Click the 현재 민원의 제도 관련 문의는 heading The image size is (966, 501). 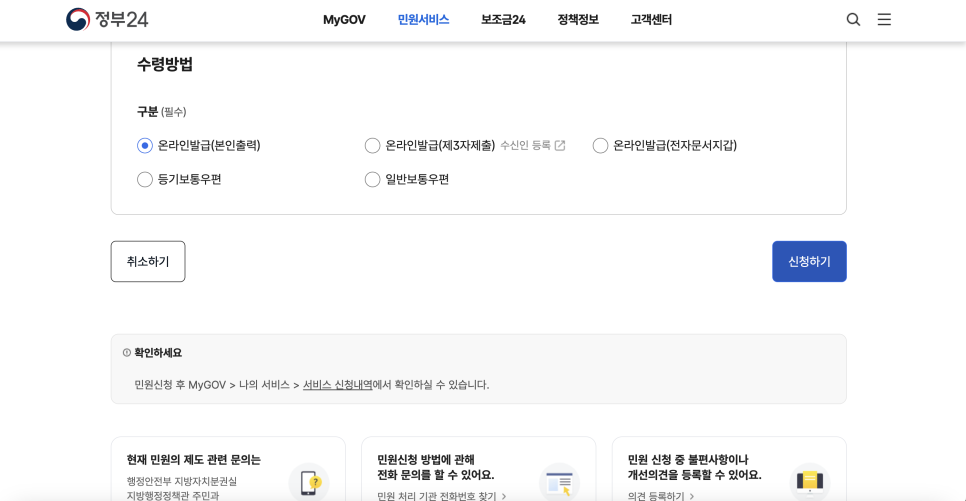(193, 460)
